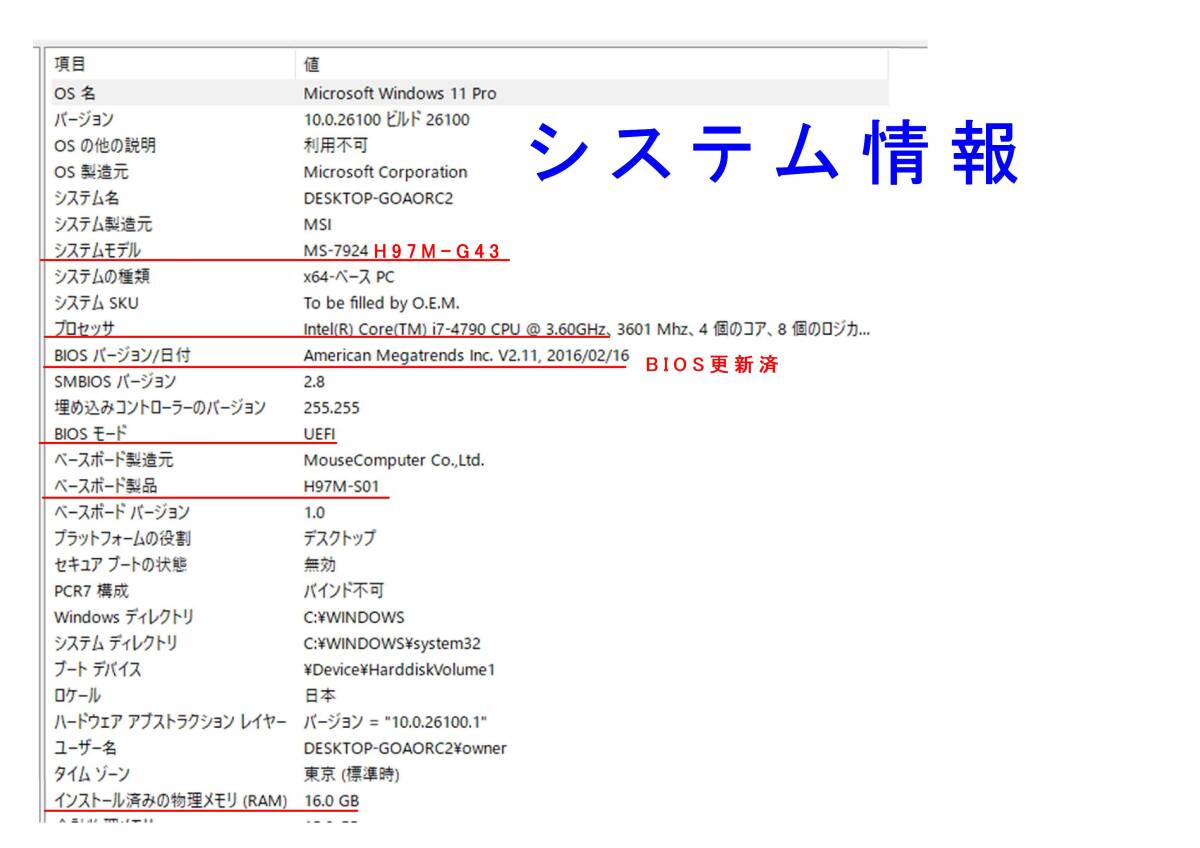The image size is (1200, 848).
Task: Click the 日本 locale value
Action: pos(320,695)
